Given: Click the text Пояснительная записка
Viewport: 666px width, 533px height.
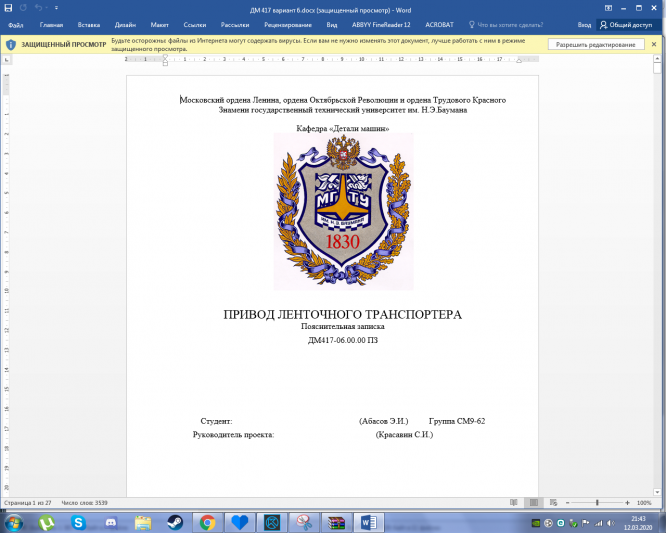Looking at the screenshot, I should 343,327.
